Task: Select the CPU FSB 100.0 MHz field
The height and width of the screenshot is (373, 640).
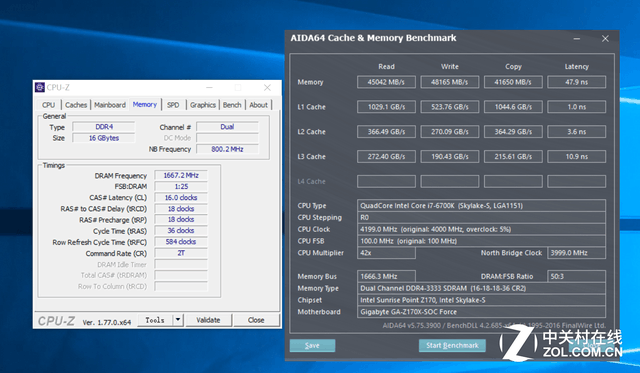Action: pos(481,241)
